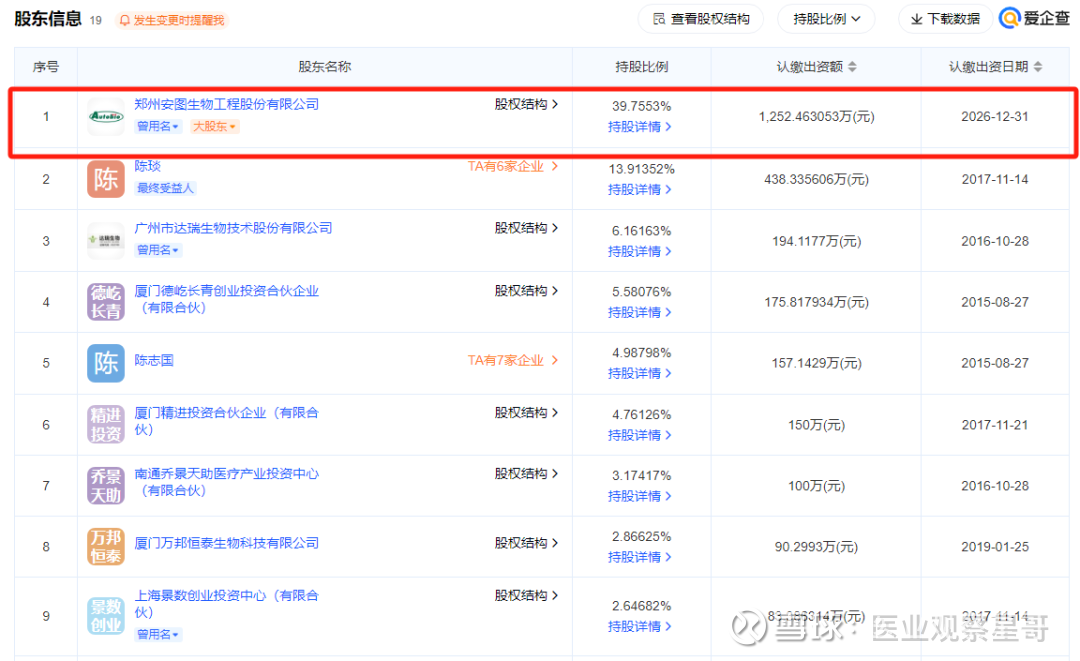Select date 2026-12-31 cell
The width and height of the screenshot is (1080, 661).
[995, 116]
